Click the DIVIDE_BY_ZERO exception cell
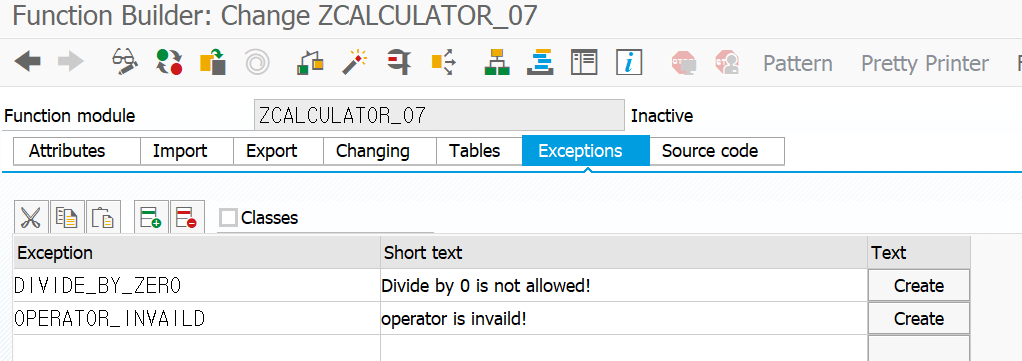Screen dimensions: 1022x361 [196, 285]
